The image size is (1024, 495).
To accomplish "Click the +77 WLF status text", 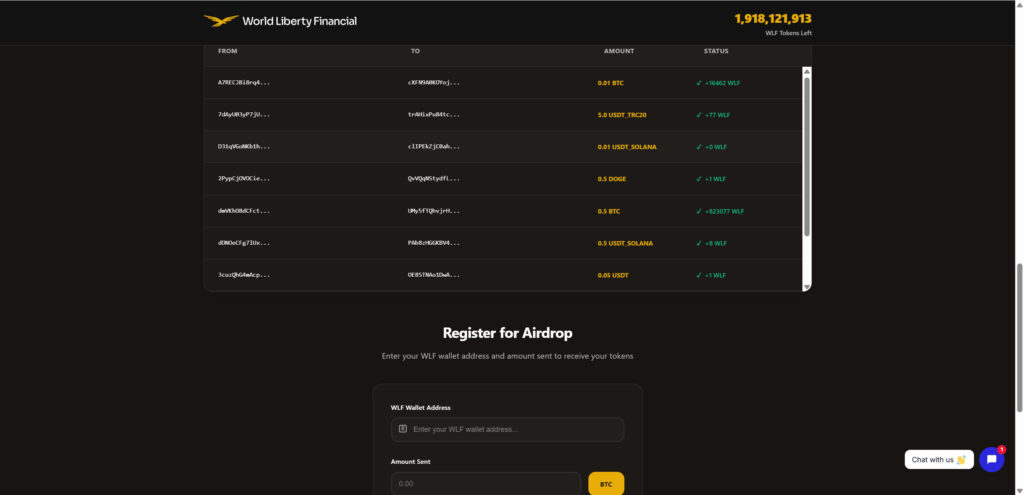I will (717, 115).
